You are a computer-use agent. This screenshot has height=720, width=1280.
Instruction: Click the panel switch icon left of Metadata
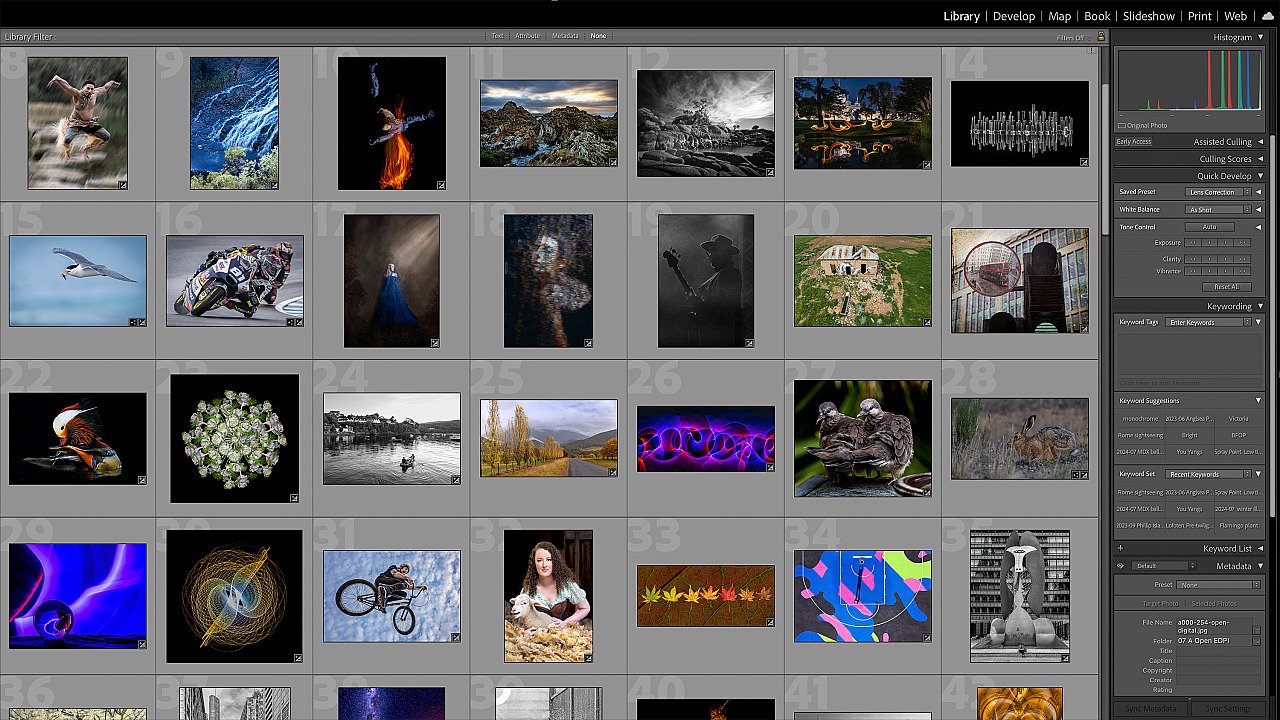(x=1122, y=566)
